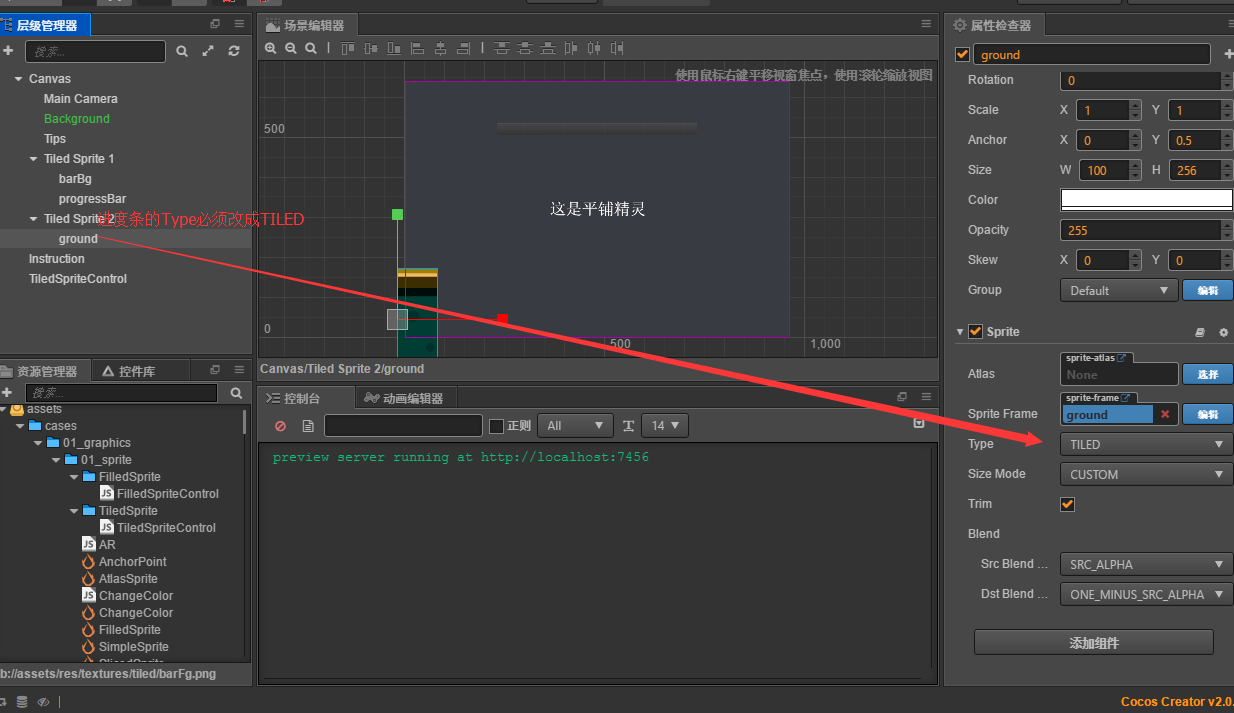This screenshot has width=1234, height=713.
Task: Select Background node in hierarchy
Action: point(77,119)
